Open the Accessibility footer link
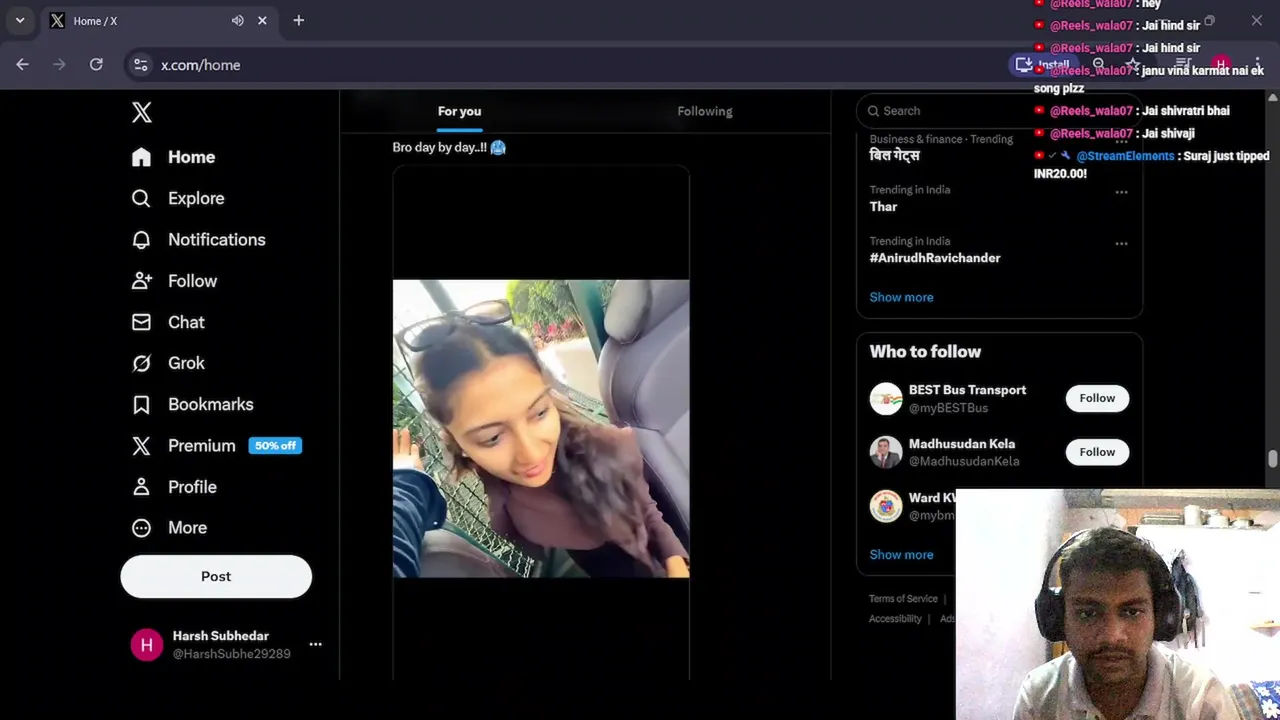Screen dimensions: 1280x720 [x=895, y=619]
